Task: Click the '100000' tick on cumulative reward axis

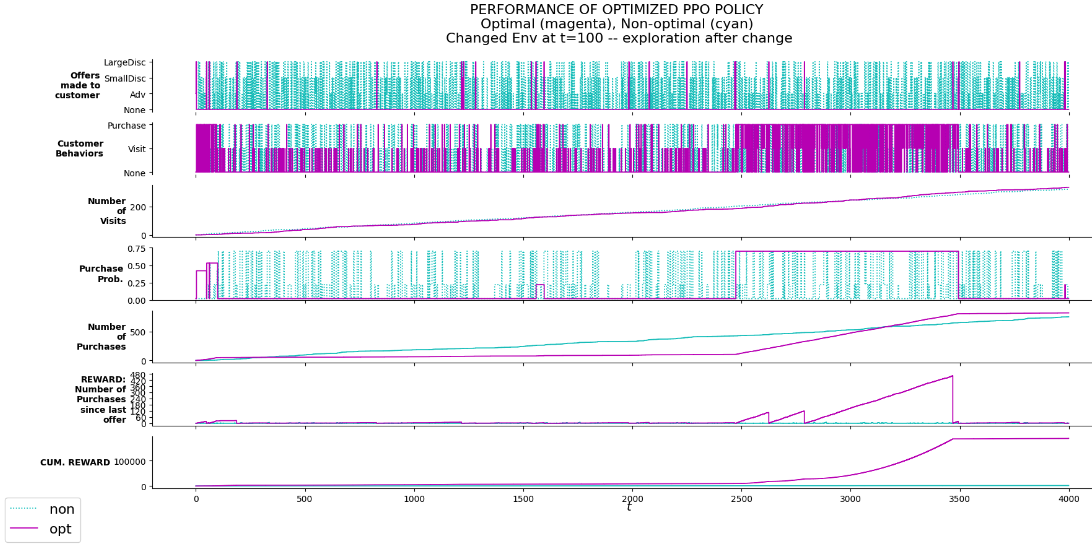Action: (x=132, y=462)
